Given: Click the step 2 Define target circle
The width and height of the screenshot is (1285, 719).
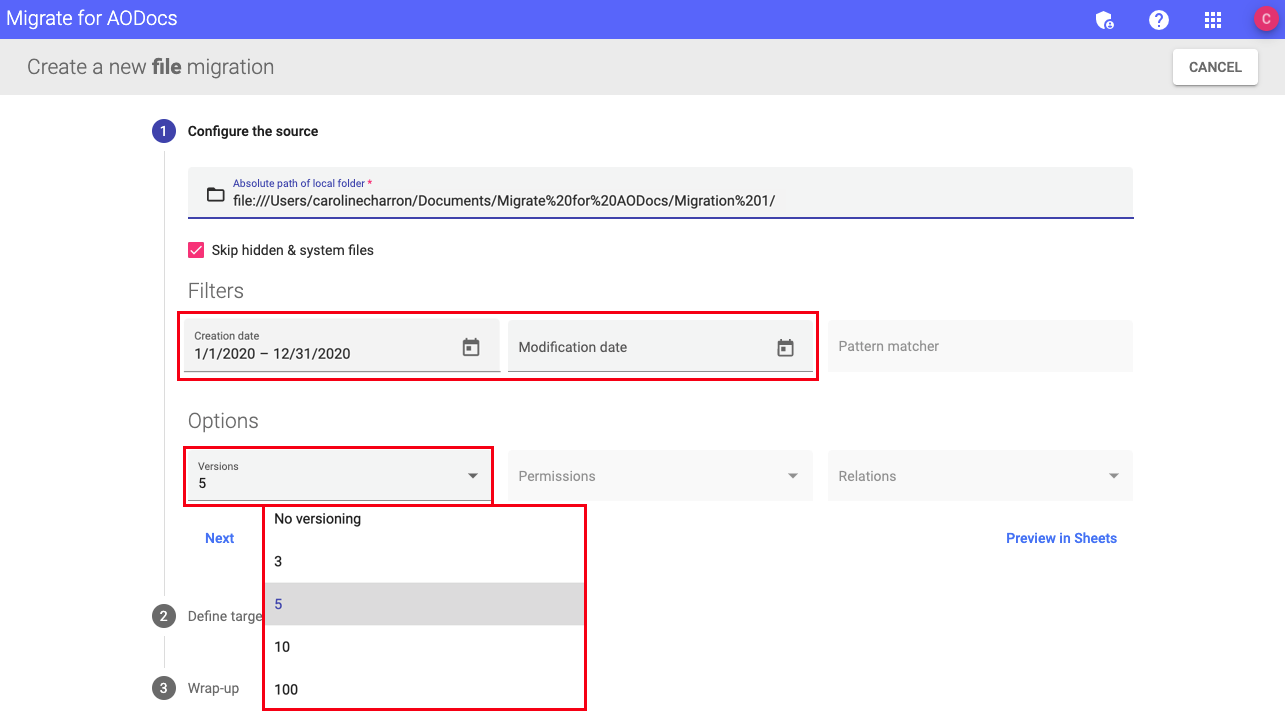Looking at the screenshot, I should (x=163, y=616).
